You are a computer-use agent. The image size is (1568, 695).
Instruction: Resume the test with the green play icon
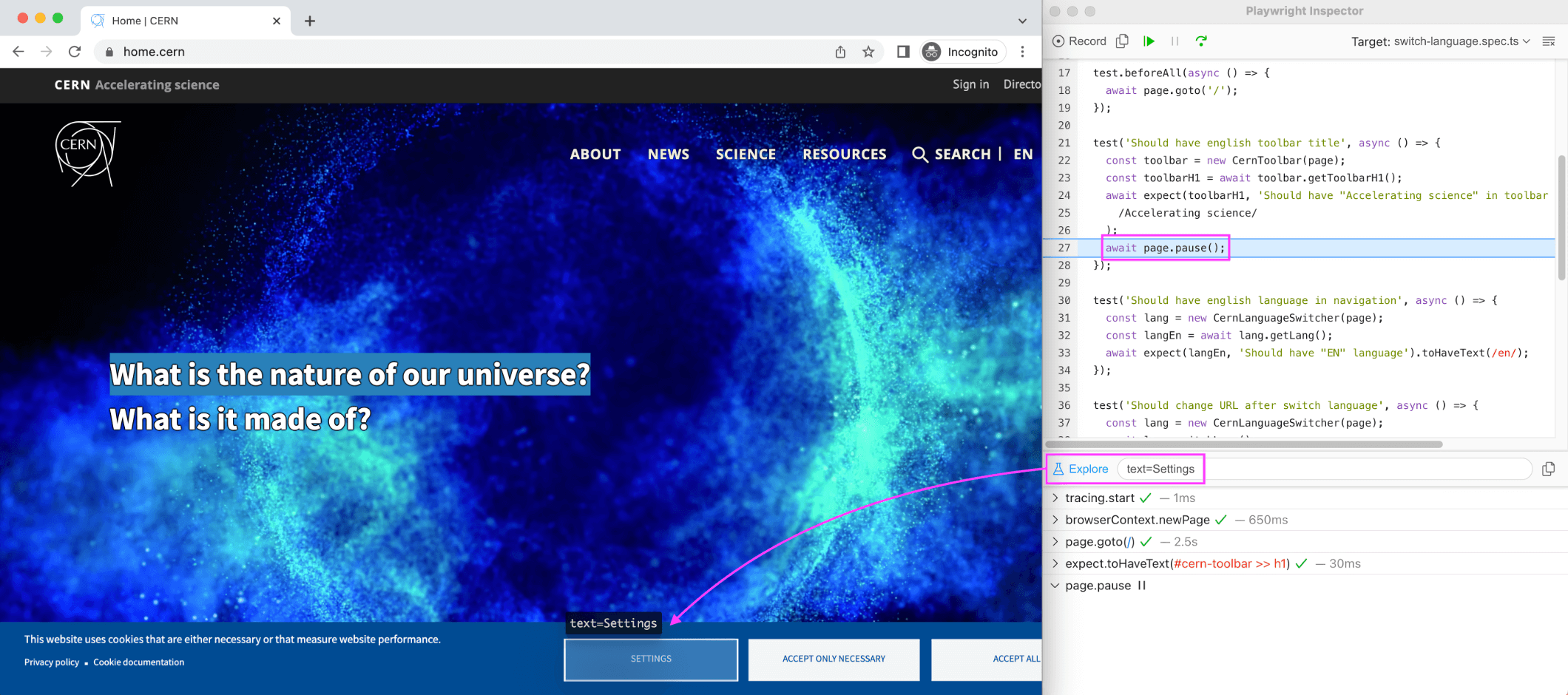[x=1149, y=41]
